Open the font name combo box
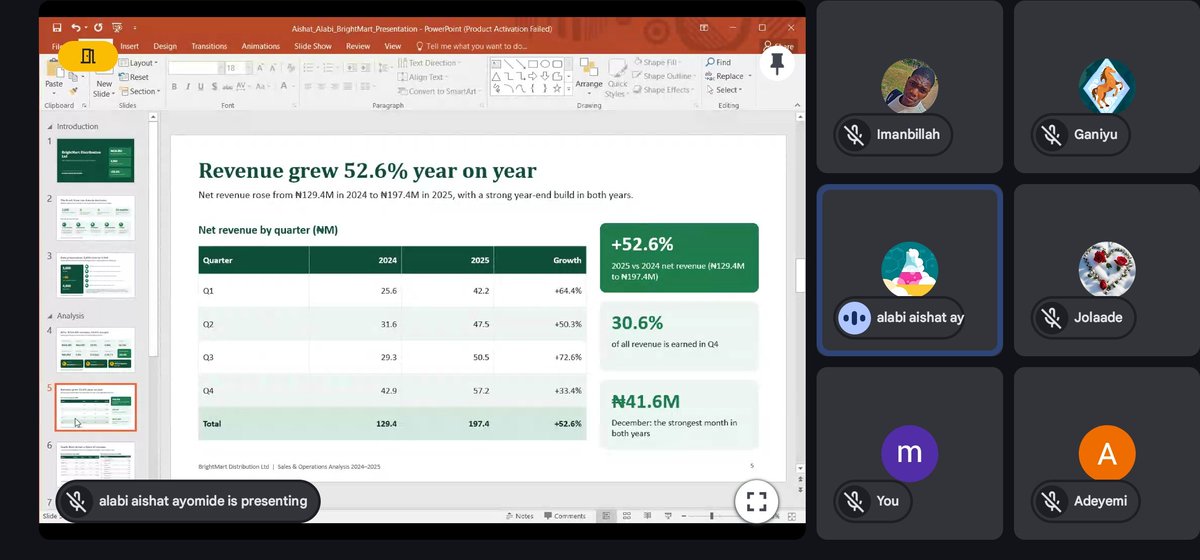 [194, 68]
